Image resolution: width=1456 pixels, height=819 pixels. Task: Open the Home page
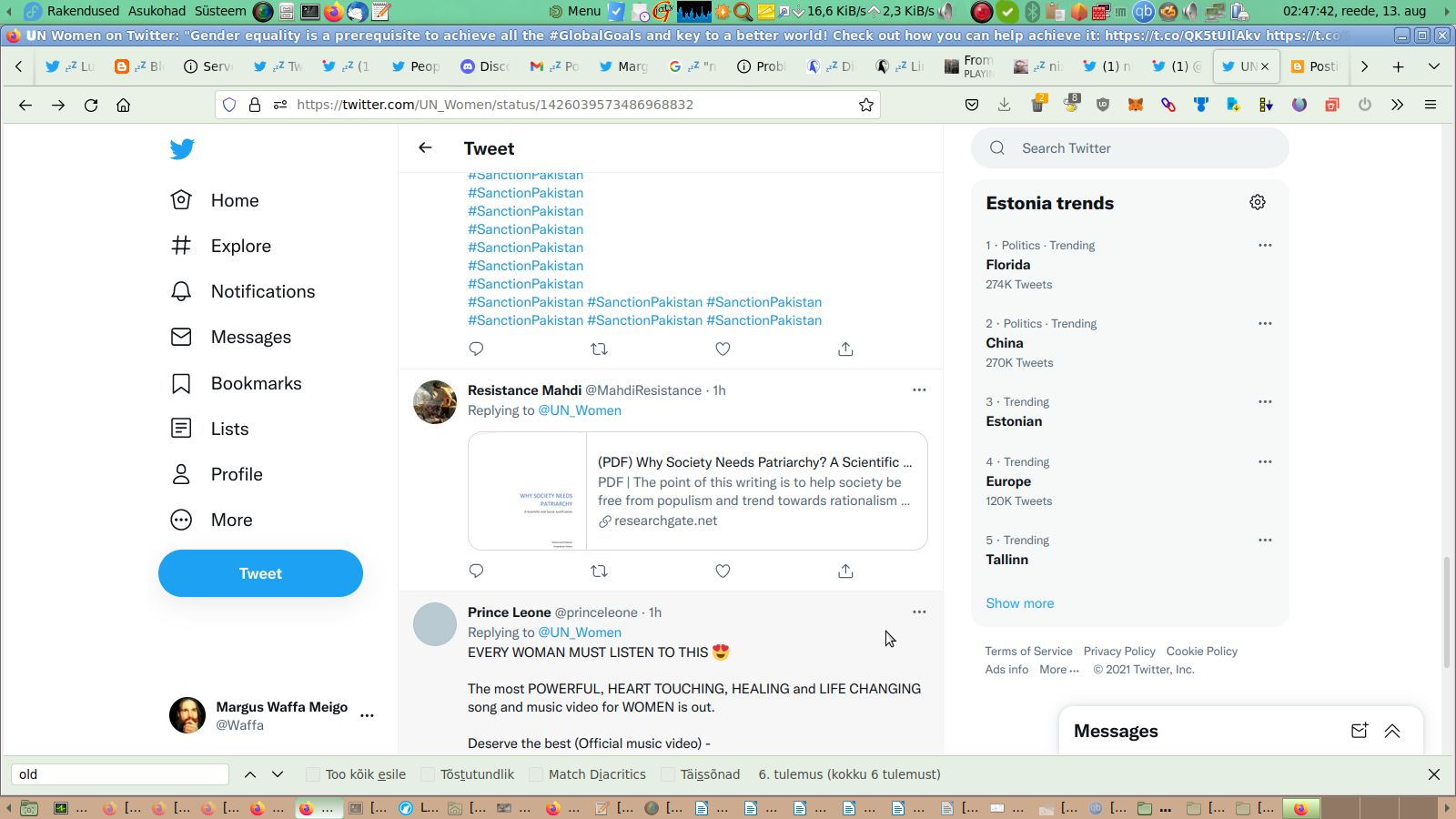(x=215, y=200)
